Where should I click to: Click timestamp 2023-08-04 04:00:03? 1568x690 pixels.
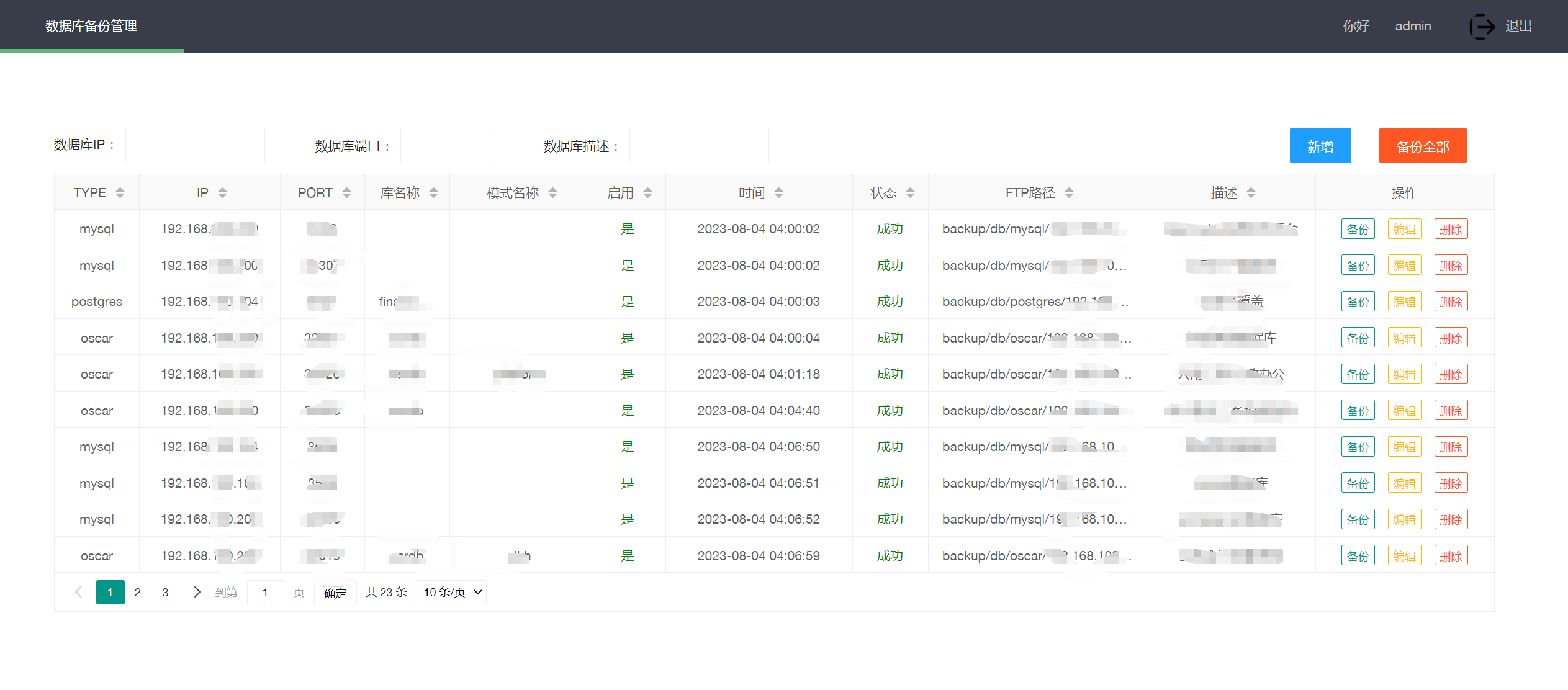tap(759, 302)
